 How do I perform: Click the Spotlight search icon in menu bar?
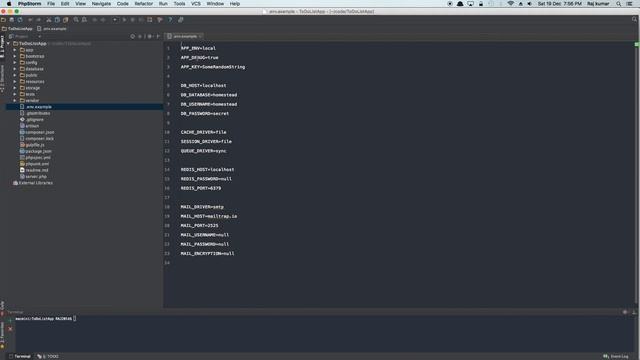point(619,4)
